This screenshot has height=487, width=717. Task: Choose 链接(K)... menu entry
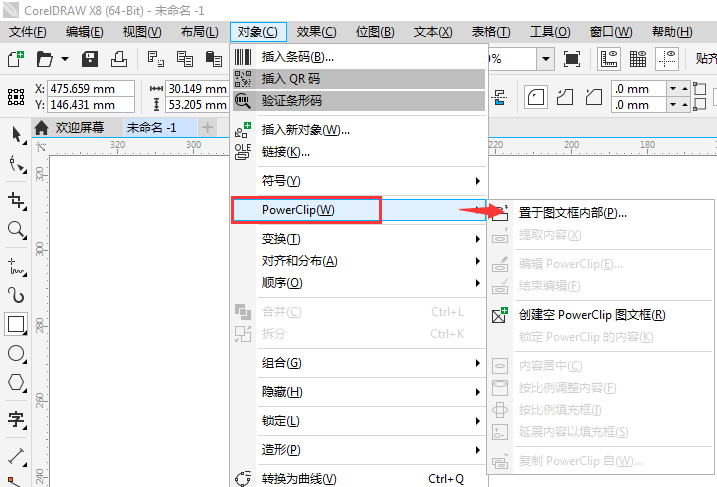[359, 152]
